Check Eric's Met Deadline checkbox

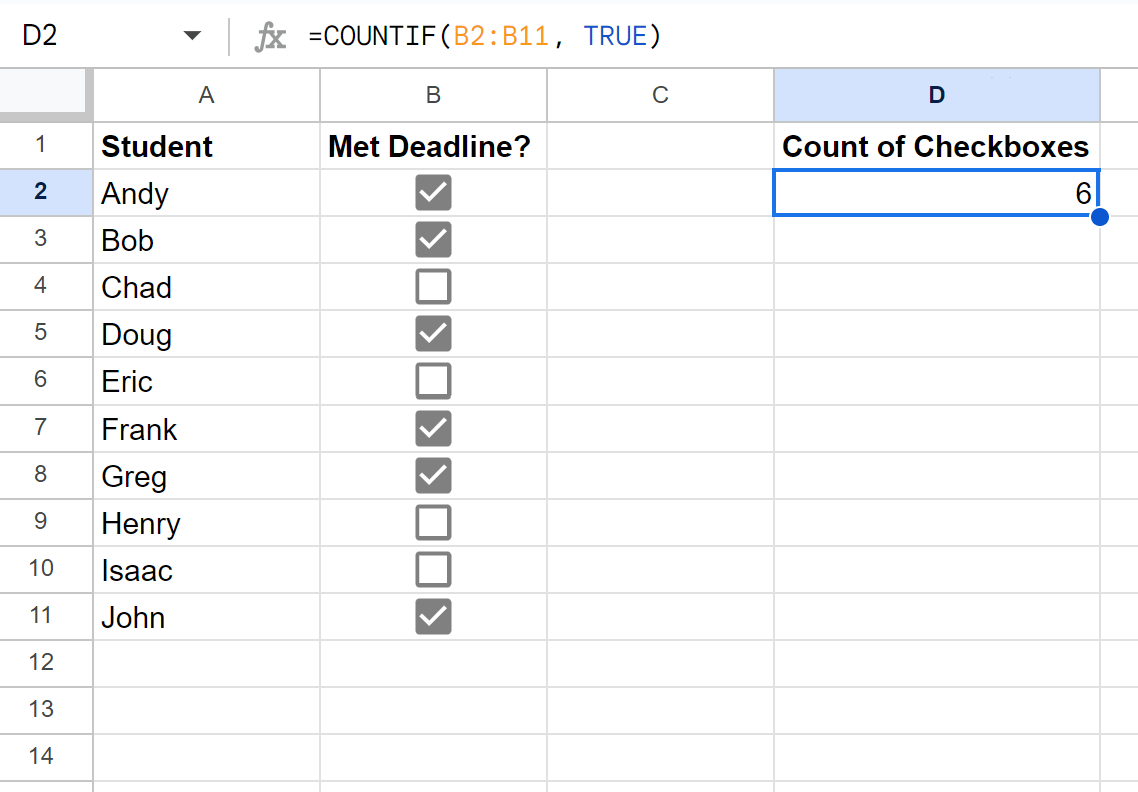[432, 381]
